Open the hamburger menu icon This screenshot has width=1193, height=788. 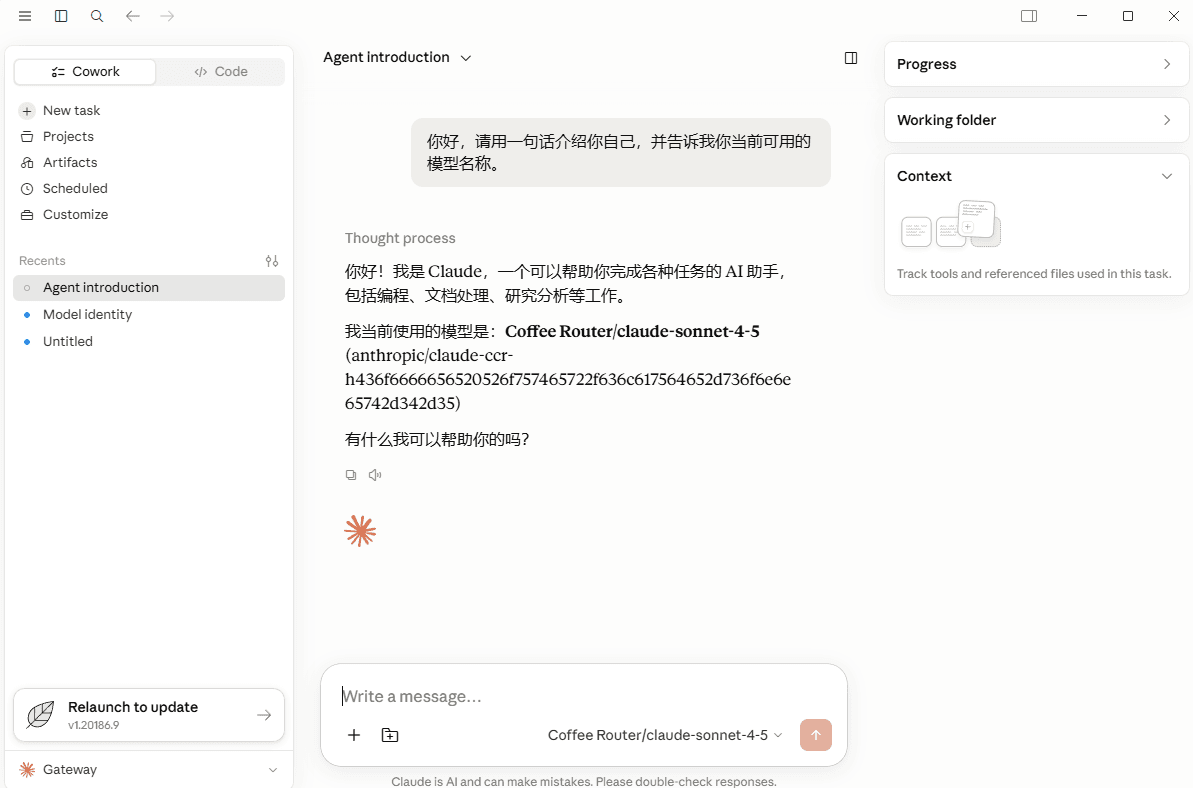(x=25, y=16)
